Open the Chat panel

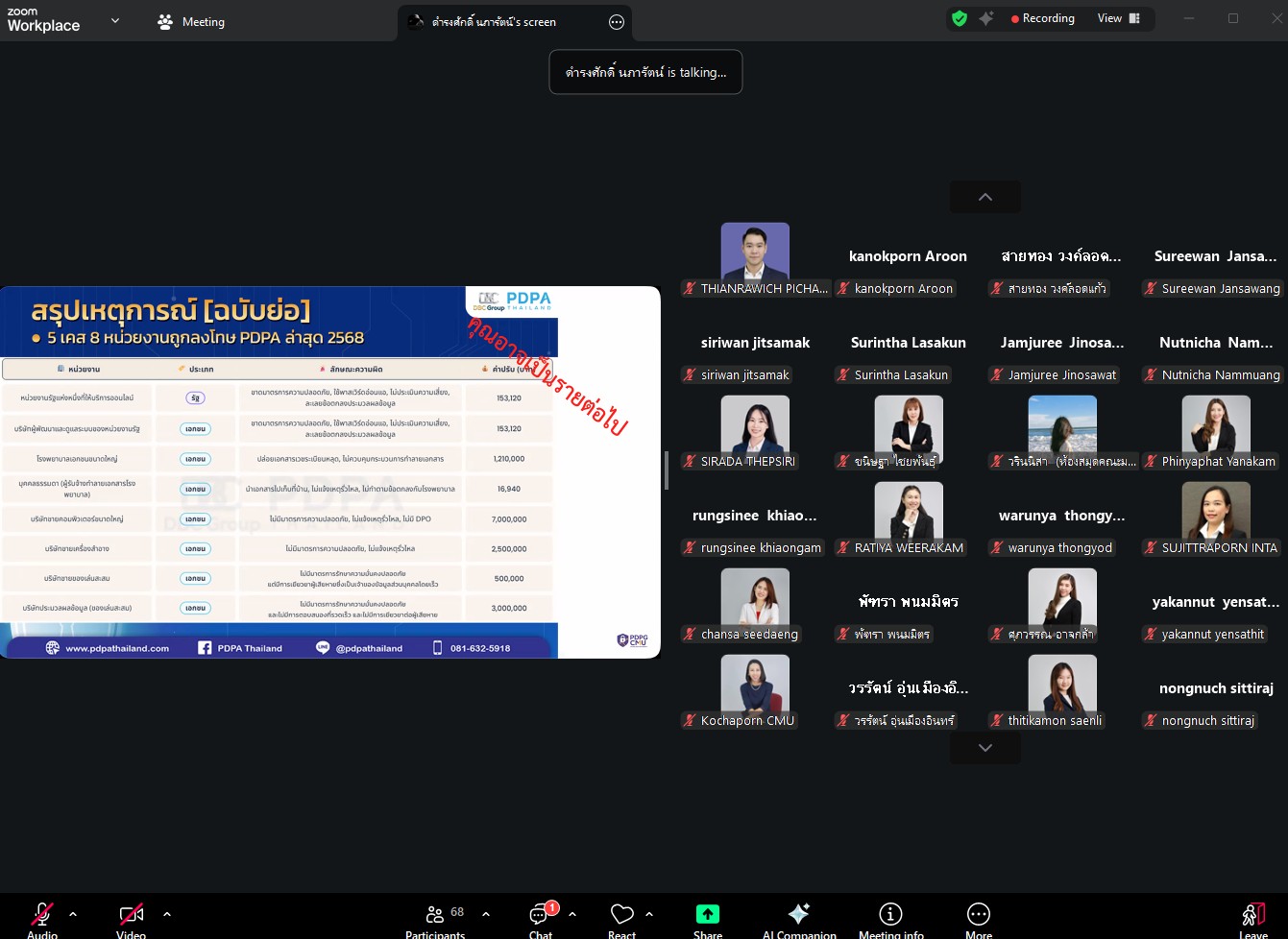542,919
